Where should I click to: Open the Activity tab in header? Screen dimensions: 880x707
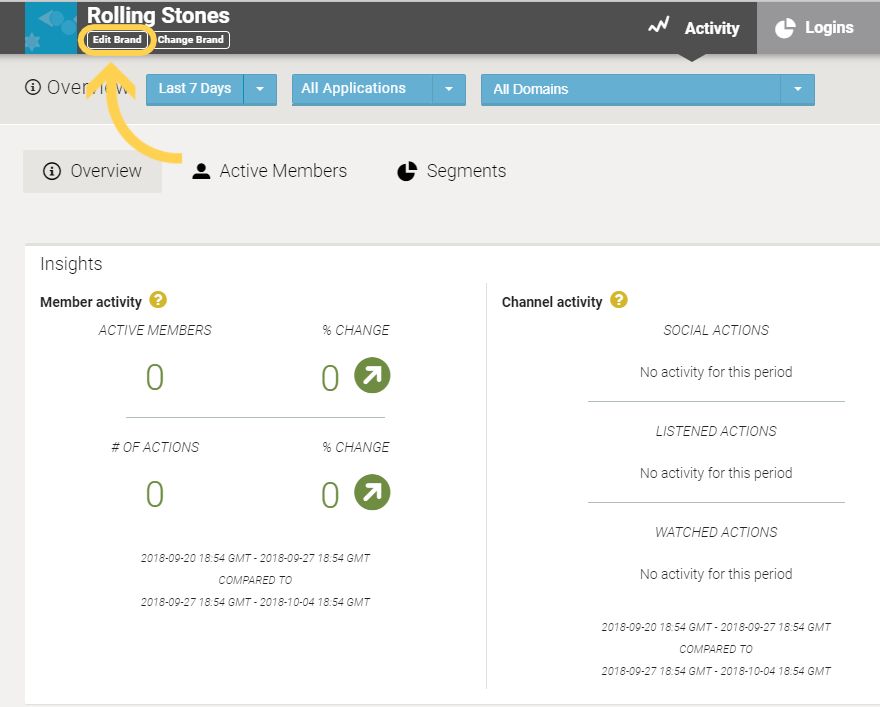click(x=693, y=28)
